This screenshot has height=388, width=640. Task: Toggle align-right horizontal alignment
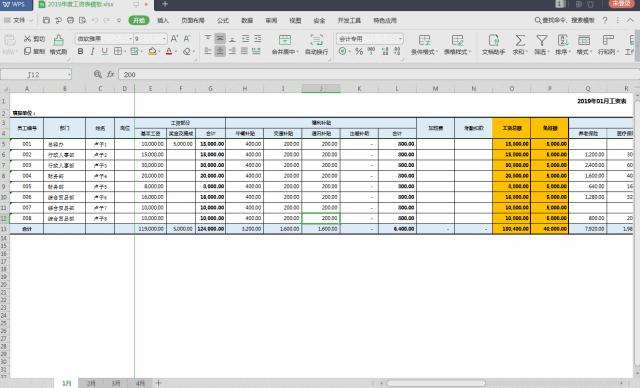point(232,51)
